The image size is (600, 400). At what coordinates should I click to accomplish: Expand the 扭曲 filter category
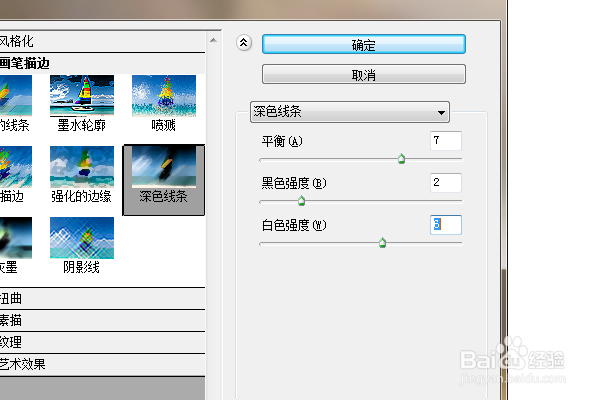coord(103,299)
